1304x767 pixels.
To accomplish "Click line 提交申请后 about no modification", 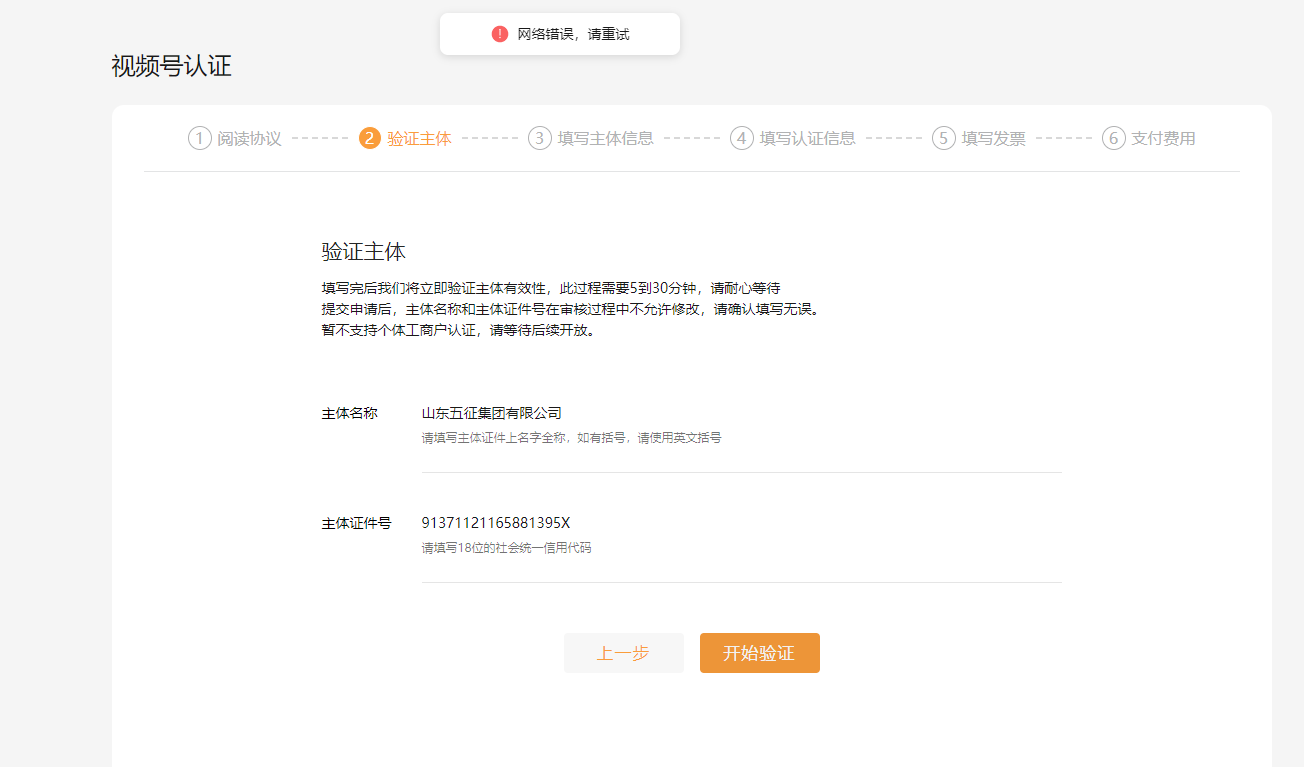I will pos(572,309).
